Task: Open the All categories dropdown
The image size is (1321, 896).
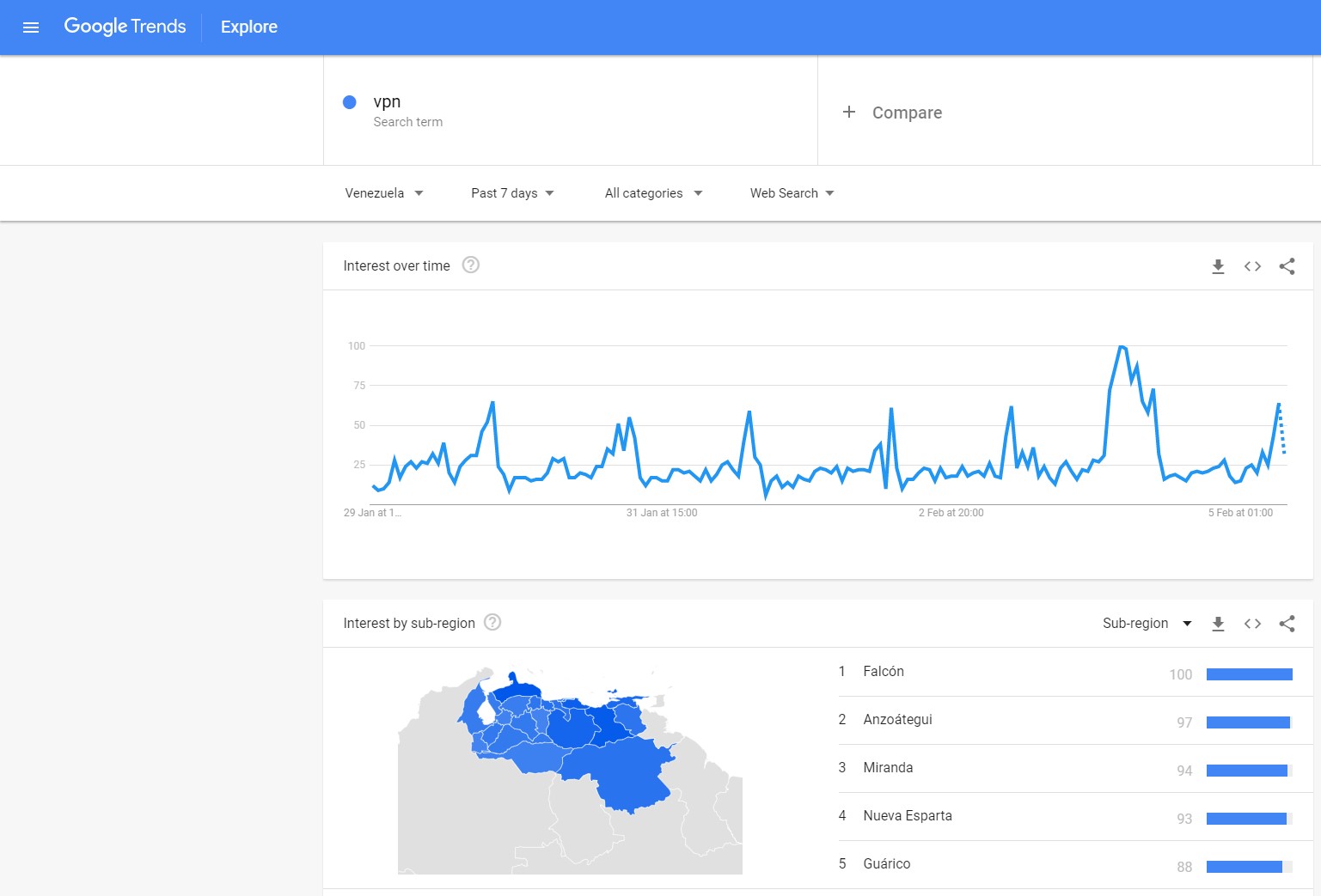Action: pos(653,193)
